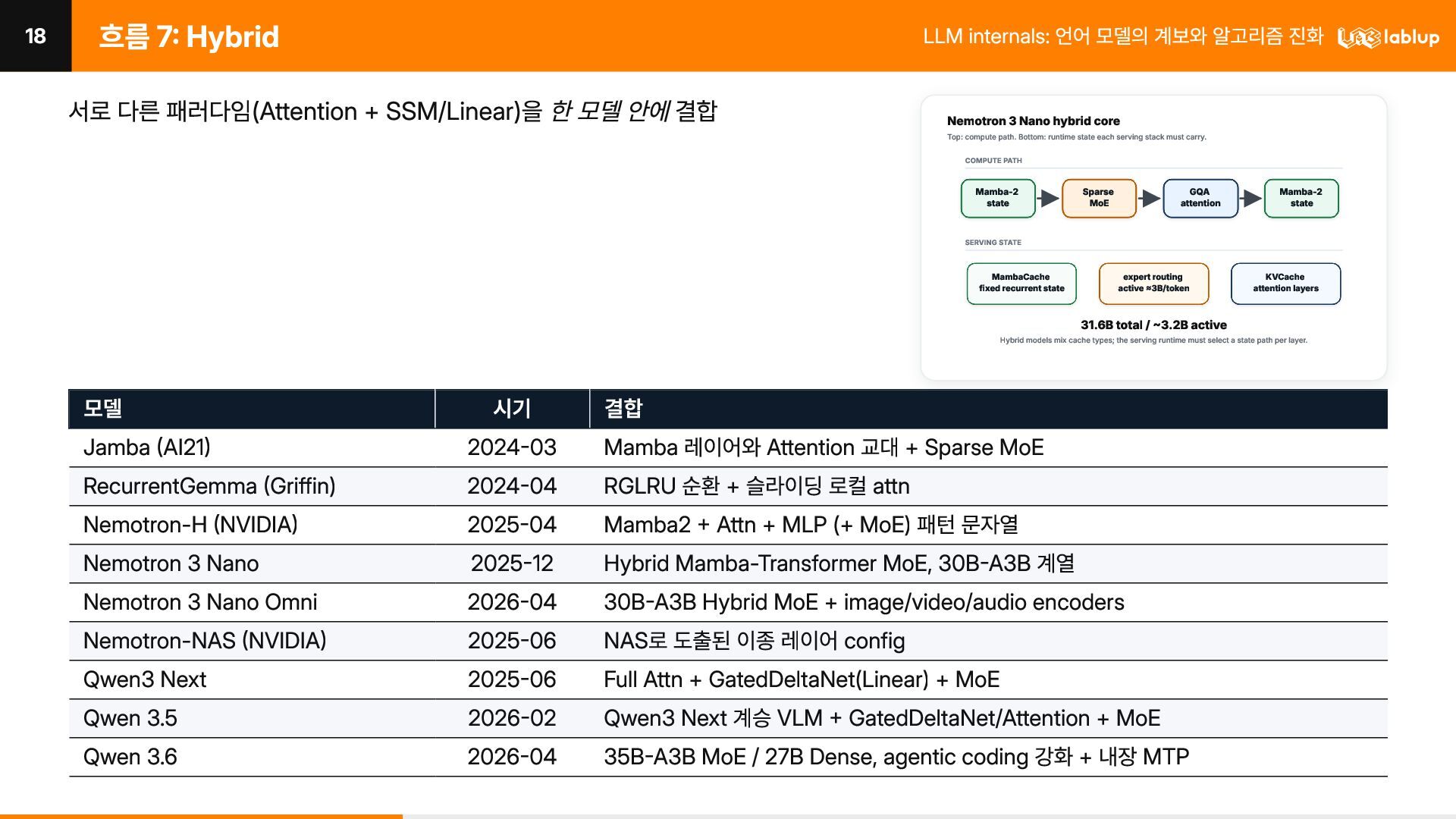Click the date '2025-12' for Nemotron 3 Nano
This screenshot has width=1456, height=819.
512,563
